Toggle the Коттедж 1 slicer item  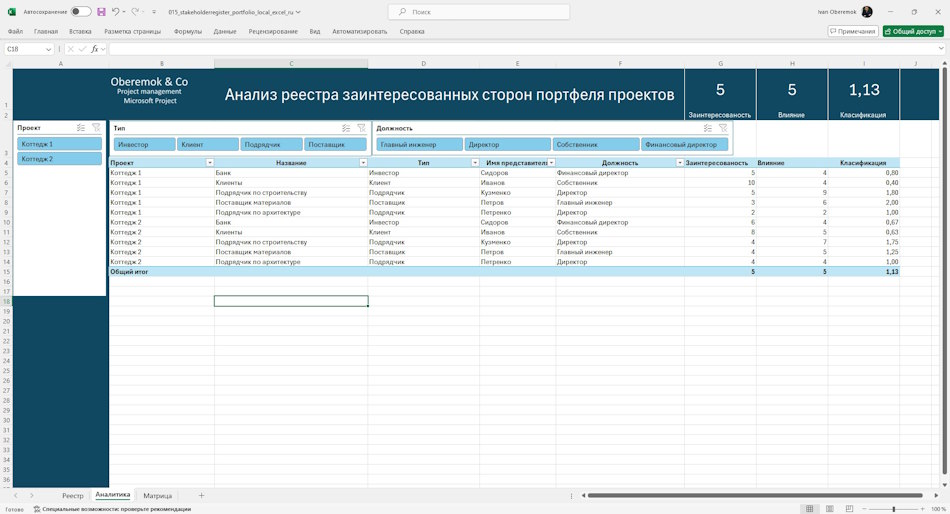pos(59,144)
